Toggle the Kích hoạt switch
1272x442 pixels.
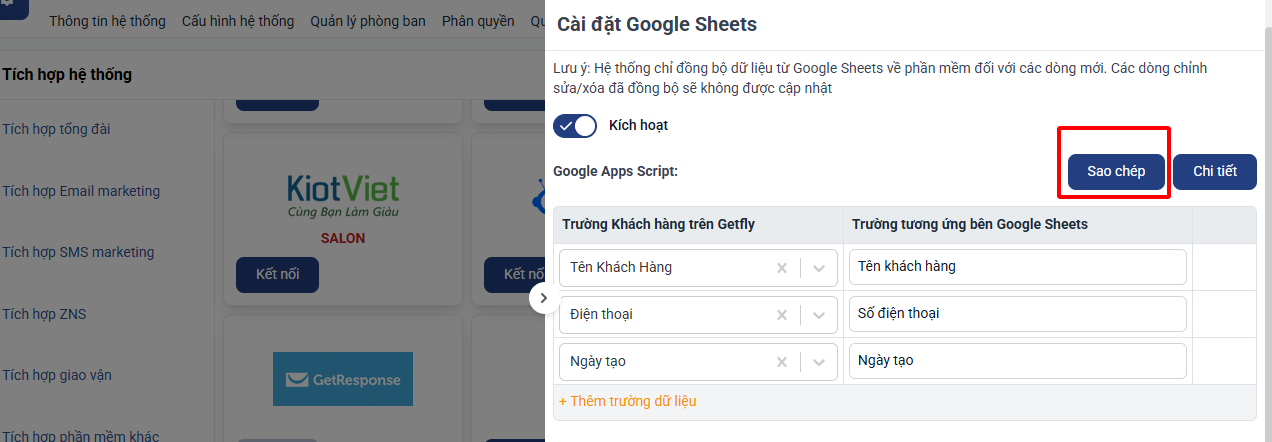[575, 126]
